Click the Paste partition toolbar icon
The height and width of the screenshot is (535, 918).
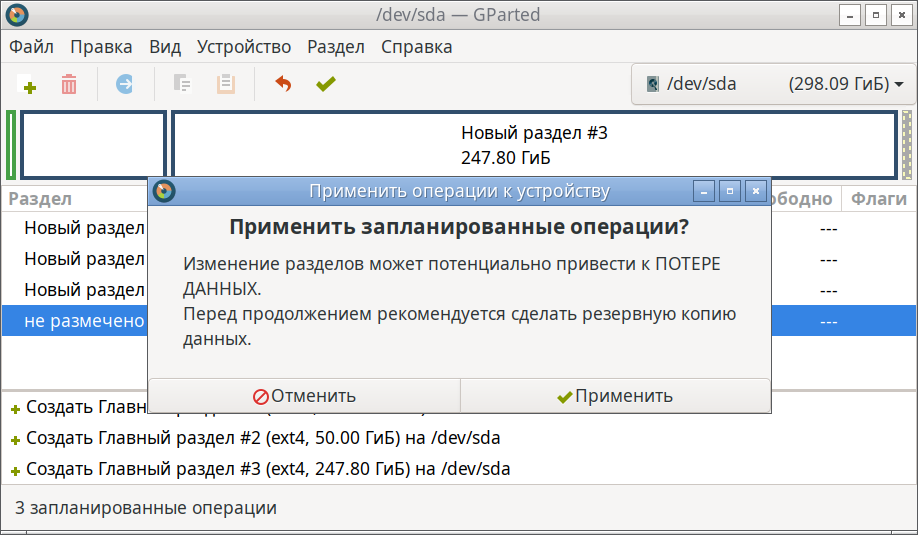point(226,84)
